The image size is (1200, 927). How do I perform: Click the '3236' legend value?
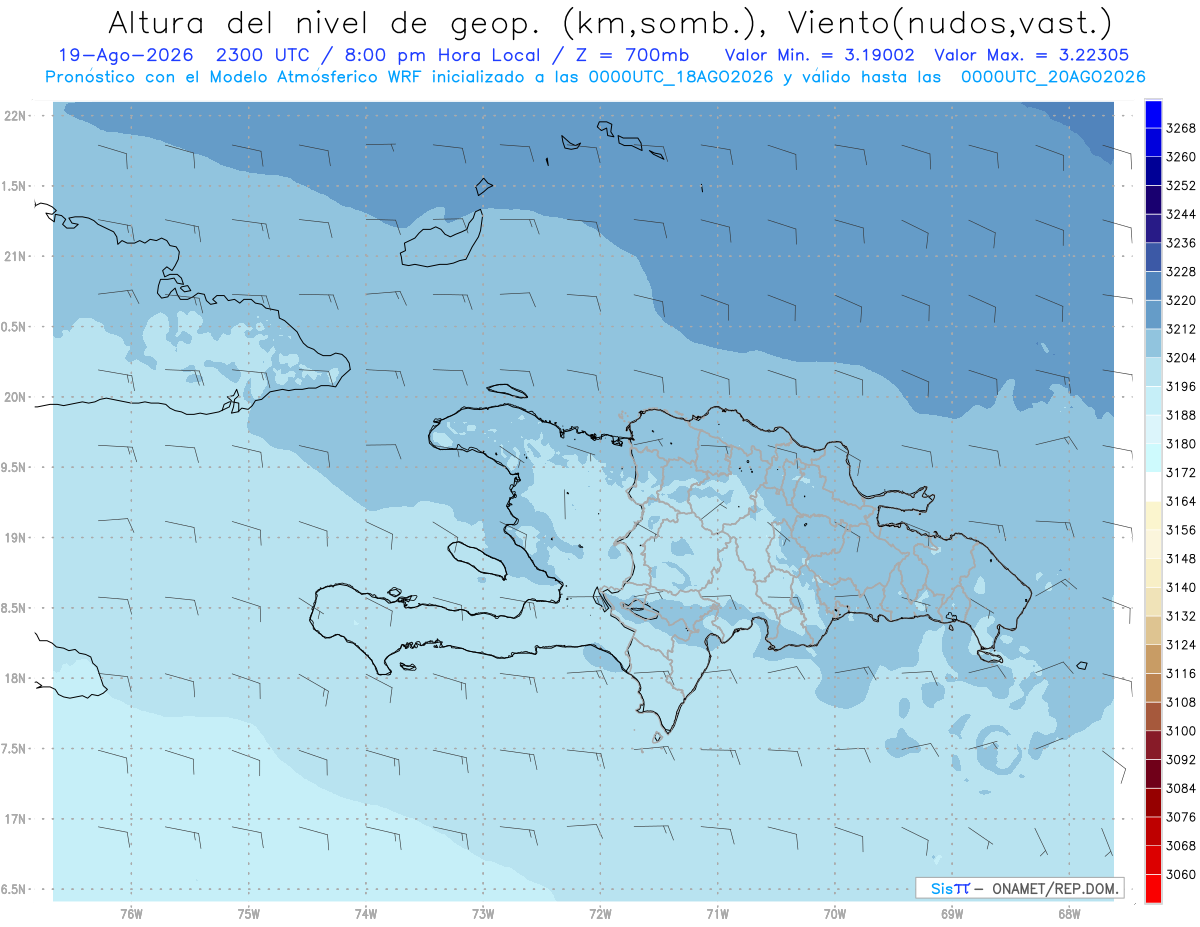[x=1181, y=243]
